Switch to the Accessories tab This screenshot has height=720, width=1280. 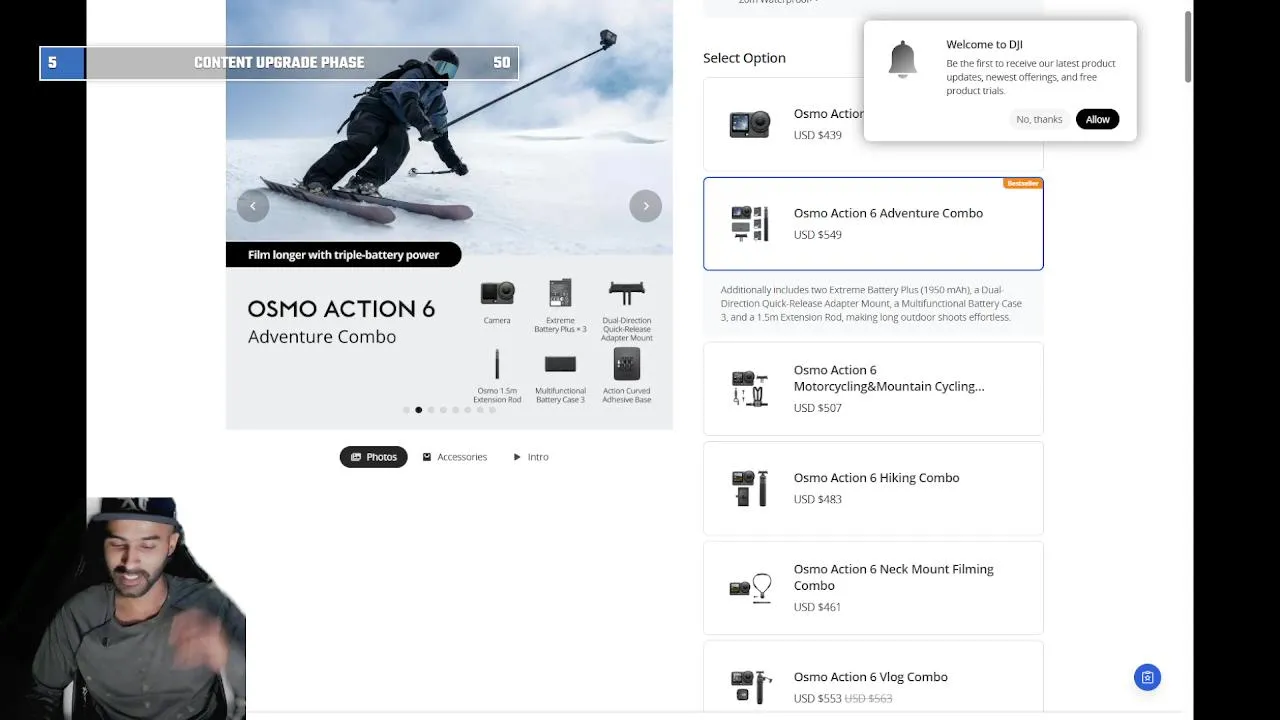coord(455,457)
